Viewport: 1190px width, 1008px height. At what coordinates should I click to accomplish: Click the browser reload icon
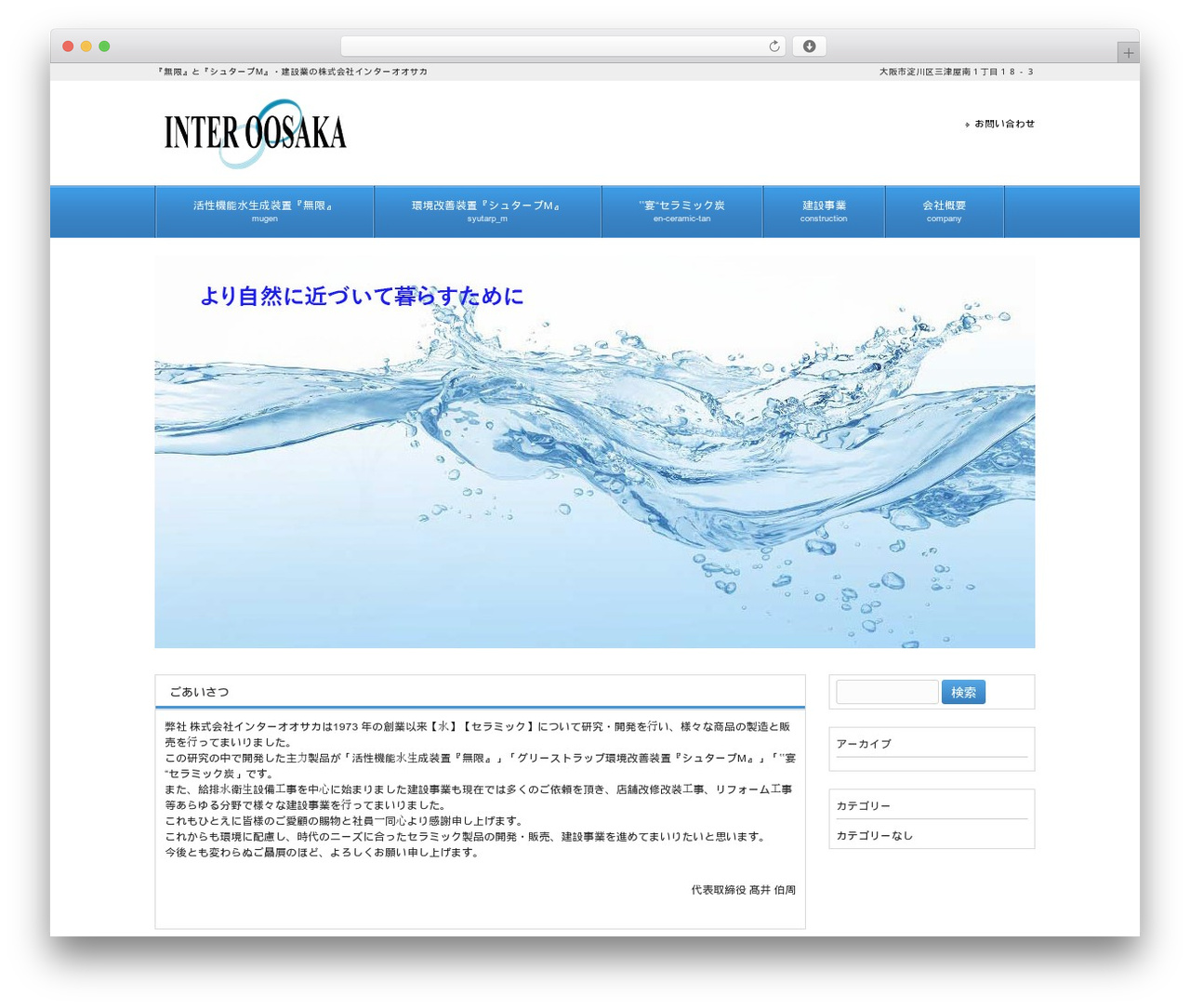tap(773, 46)
